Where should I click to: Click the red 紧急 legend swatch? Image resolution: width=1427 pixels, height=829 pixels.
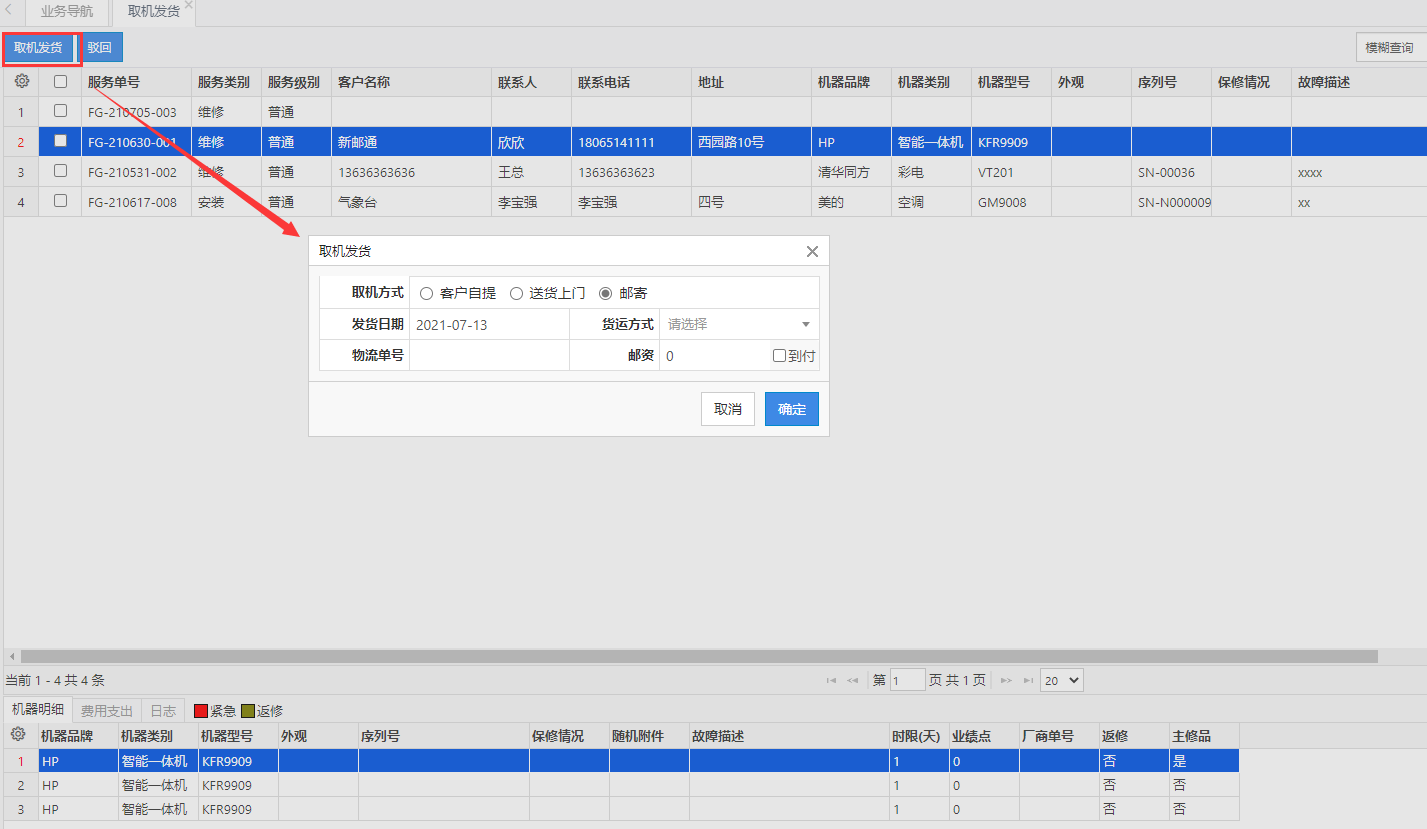(x=200, y=711)
